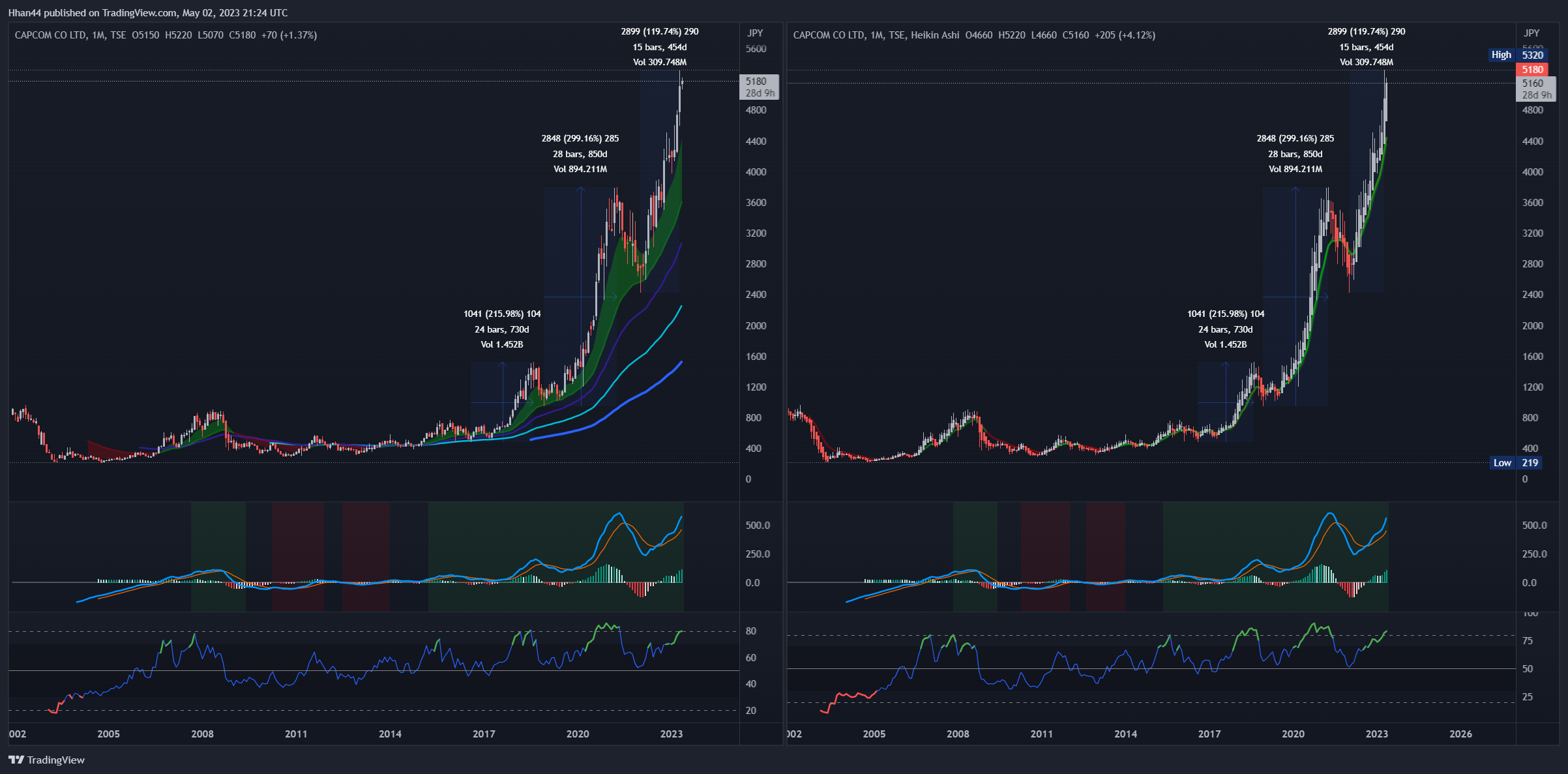
Task: Click 2008 on the candlestick chart time axis
Action: [x=202, y=734]
